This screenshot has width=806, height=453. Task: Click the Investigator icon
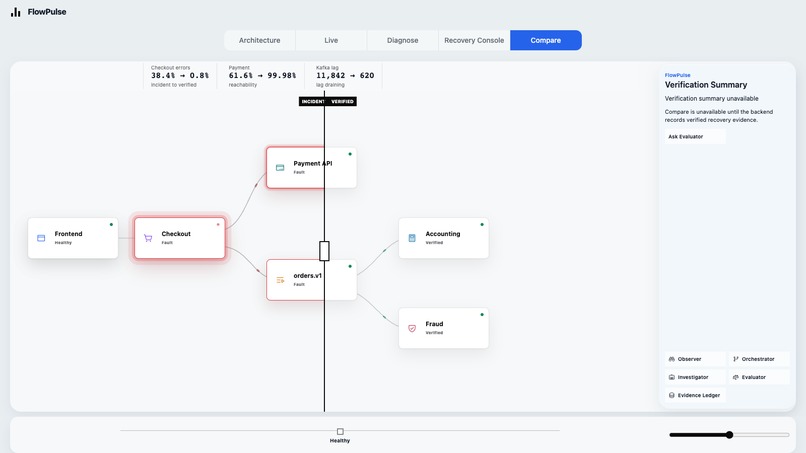(x=671, y=377)
